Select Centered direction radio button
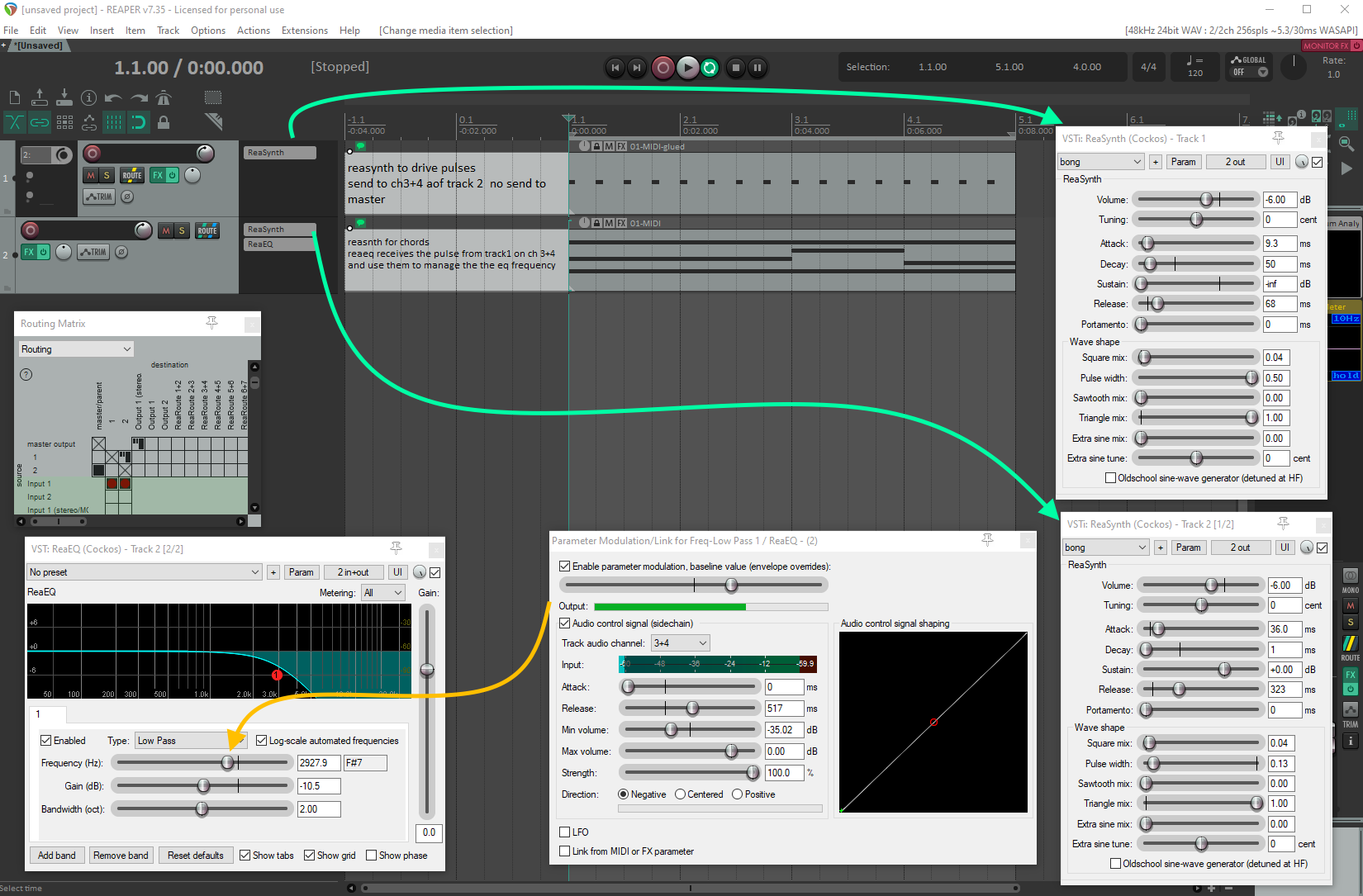1363x896 pixels. (x=681, y=794)
